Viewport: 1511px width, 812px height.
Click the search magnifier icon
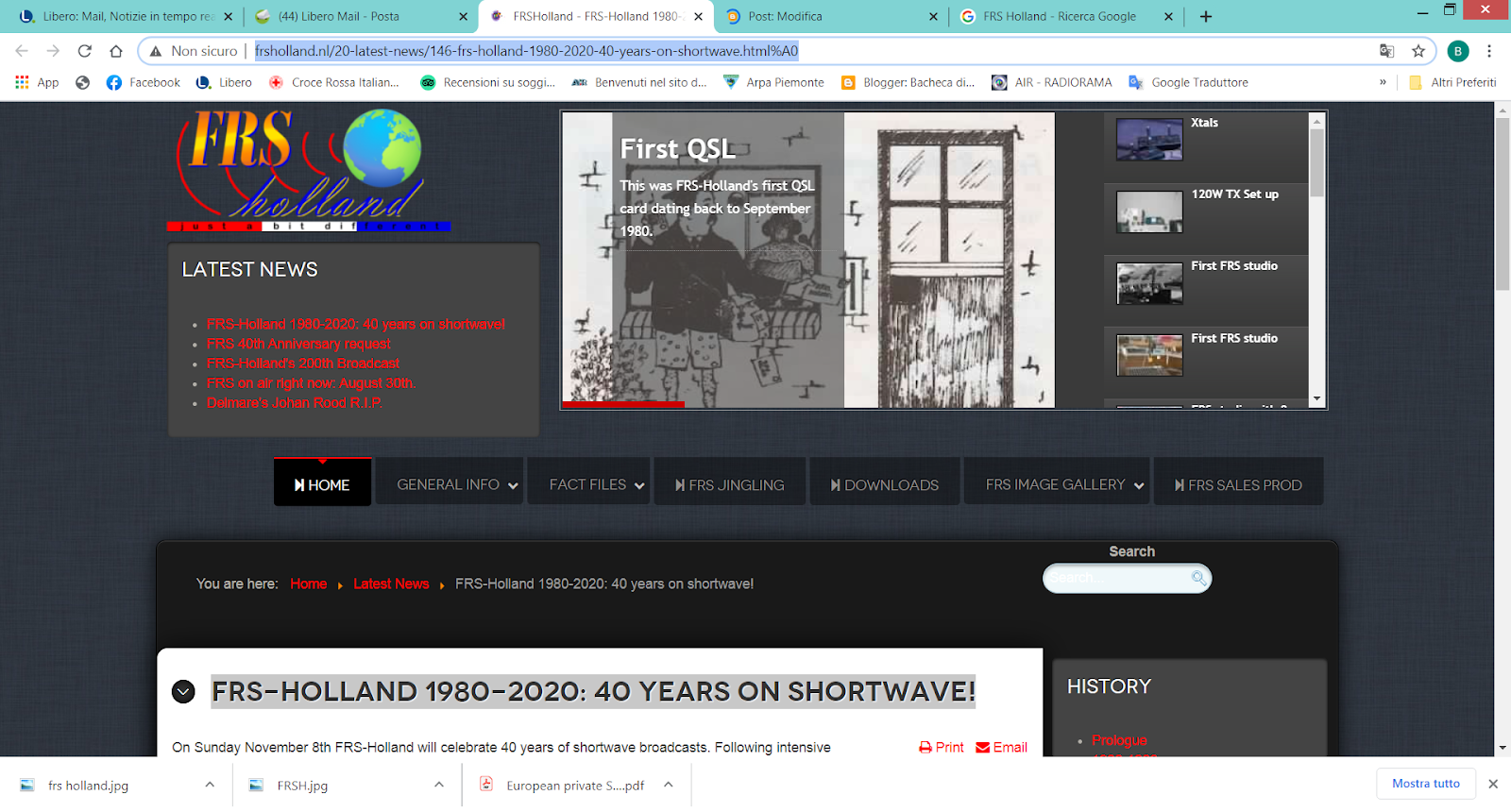1198,578
